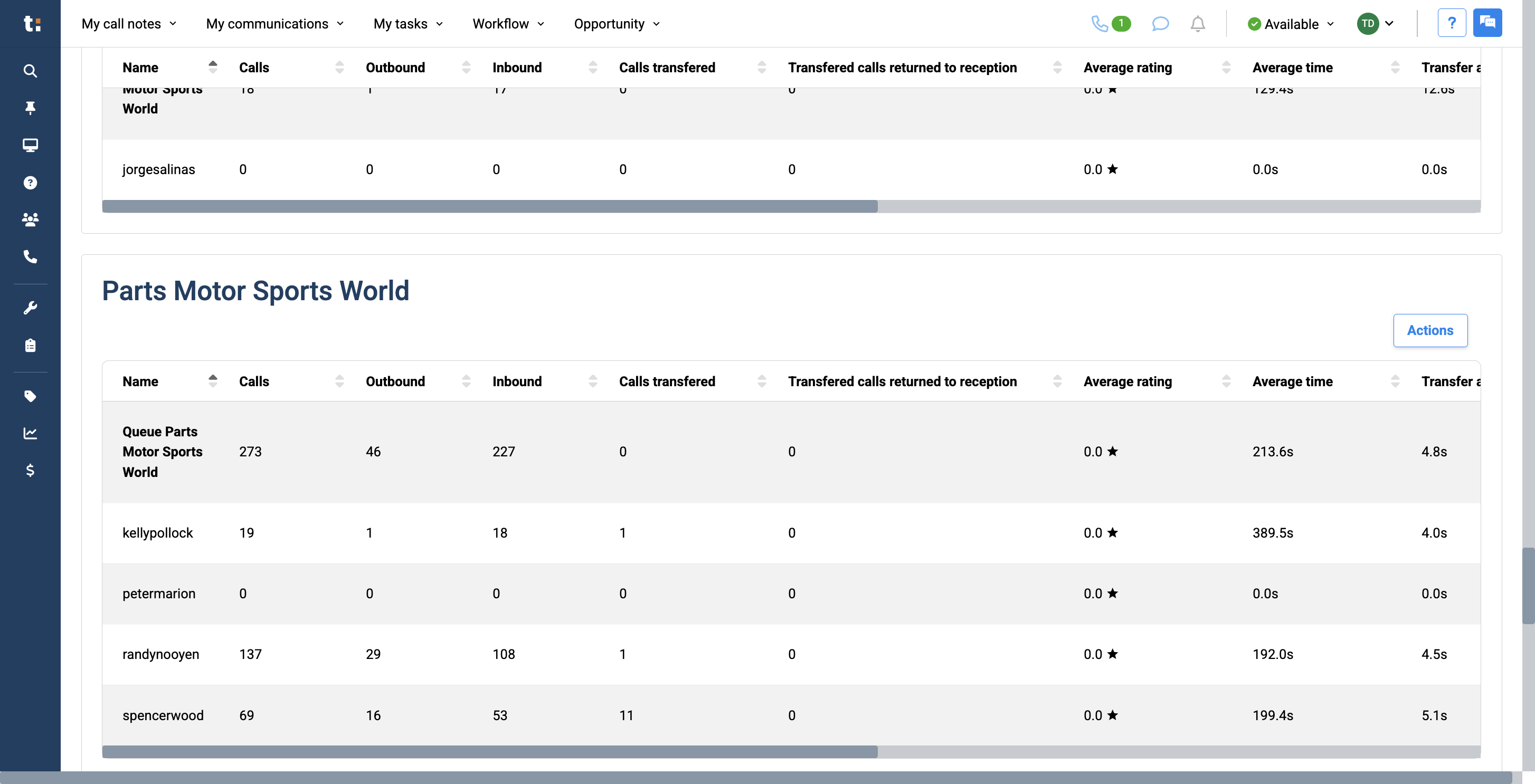Screen dimensions: 1535x784
Task: Click the Actions button
Action: [x=1429, y=330]
